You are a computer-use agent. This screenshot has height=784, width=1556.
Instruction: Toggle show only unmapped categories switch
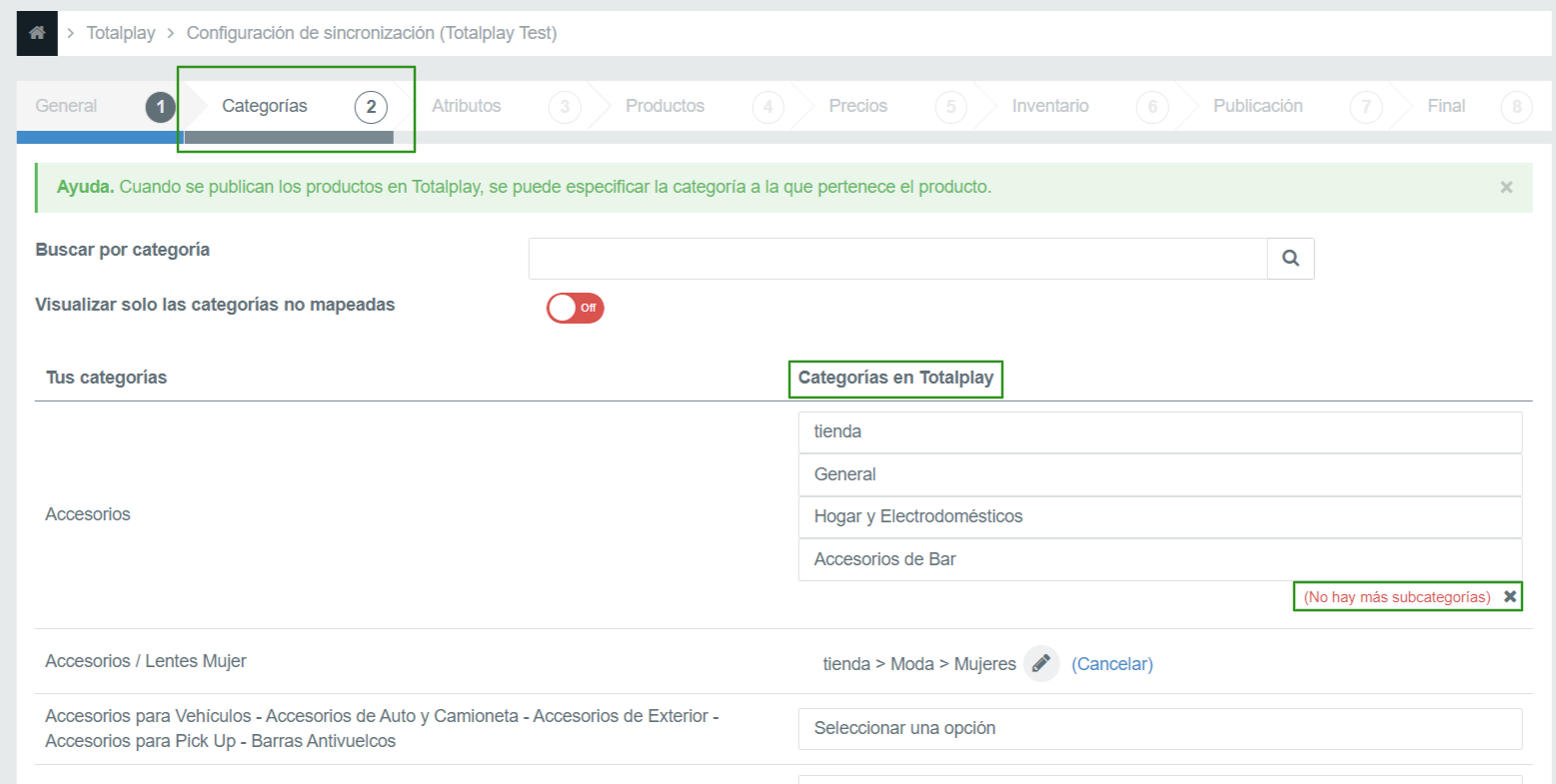tap(575, 308)
